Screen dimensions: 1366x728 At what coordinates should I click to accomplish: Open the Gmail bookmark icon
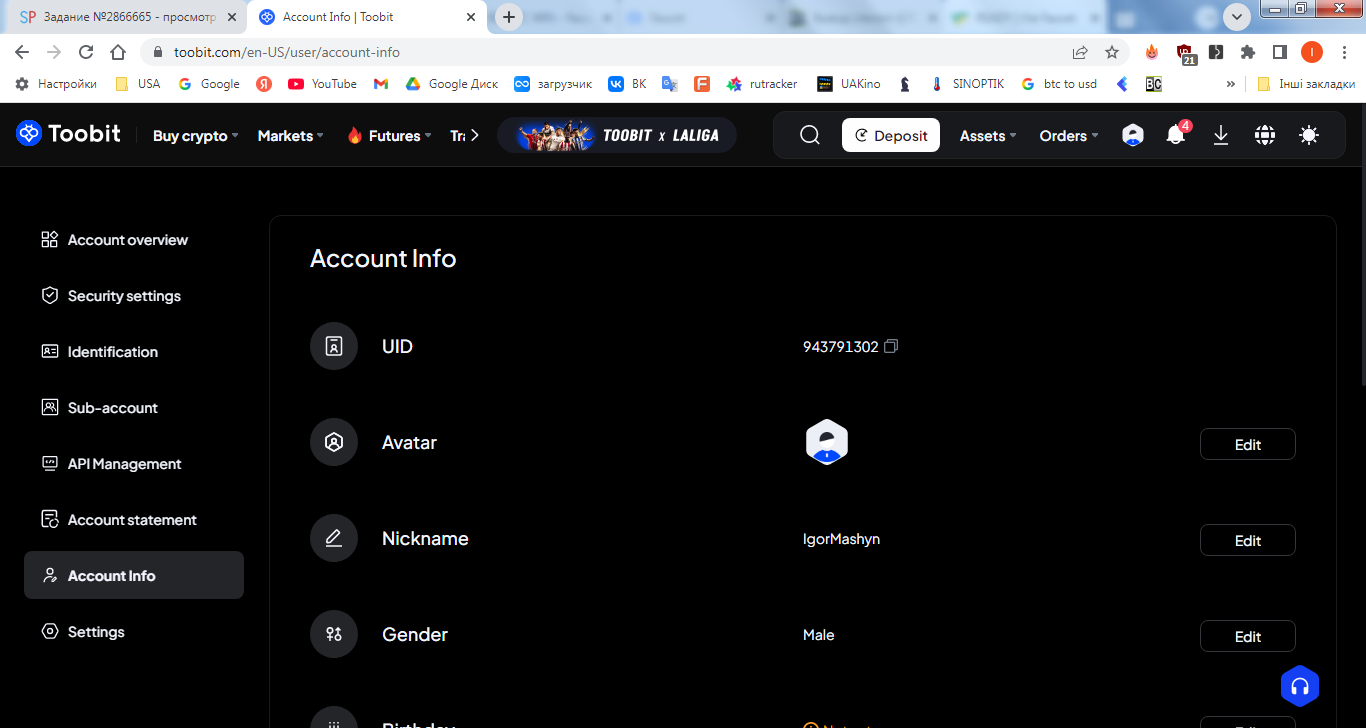pyautogui.click(x=381, y=84)
